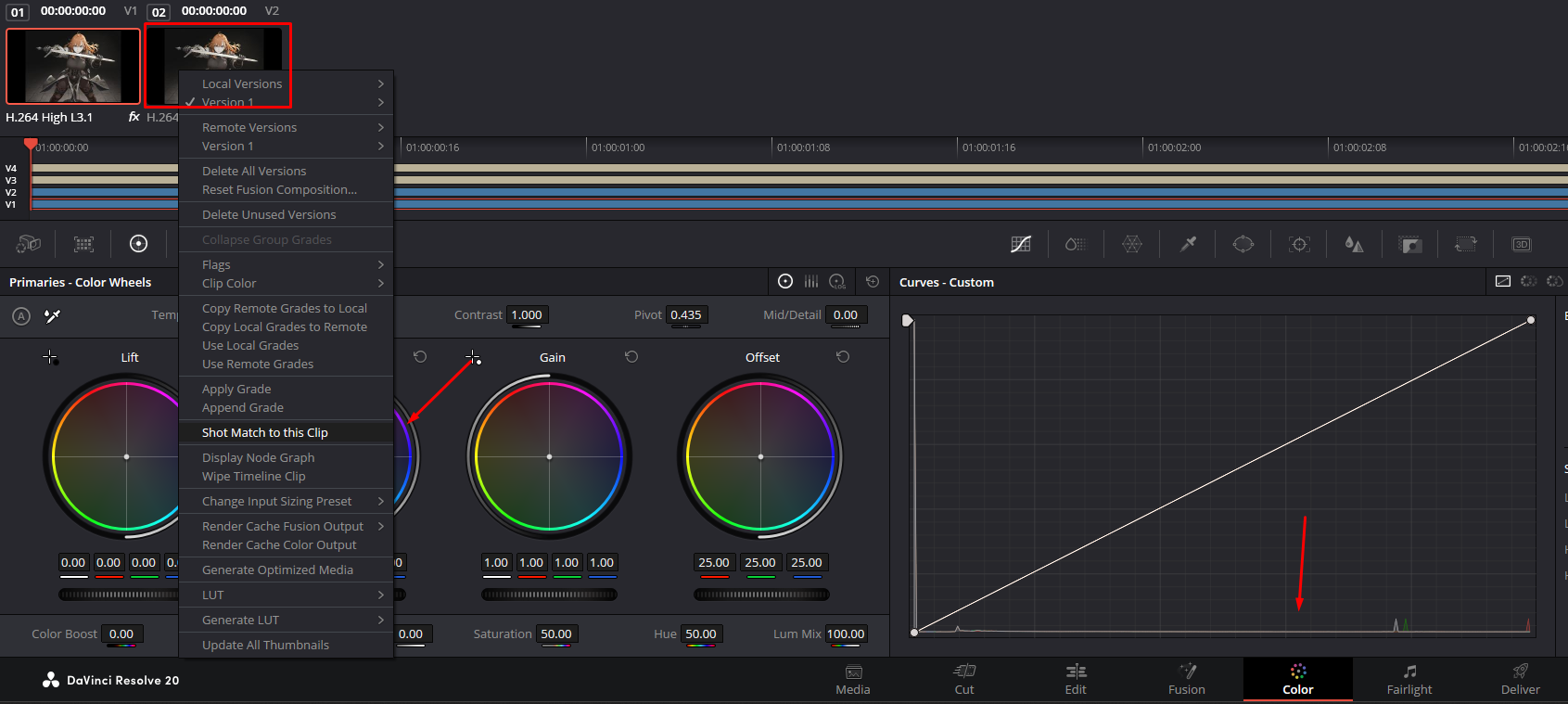Click the Gain master wheel slider
This screenshot has height=704, width=1568.
click(549, 595)
